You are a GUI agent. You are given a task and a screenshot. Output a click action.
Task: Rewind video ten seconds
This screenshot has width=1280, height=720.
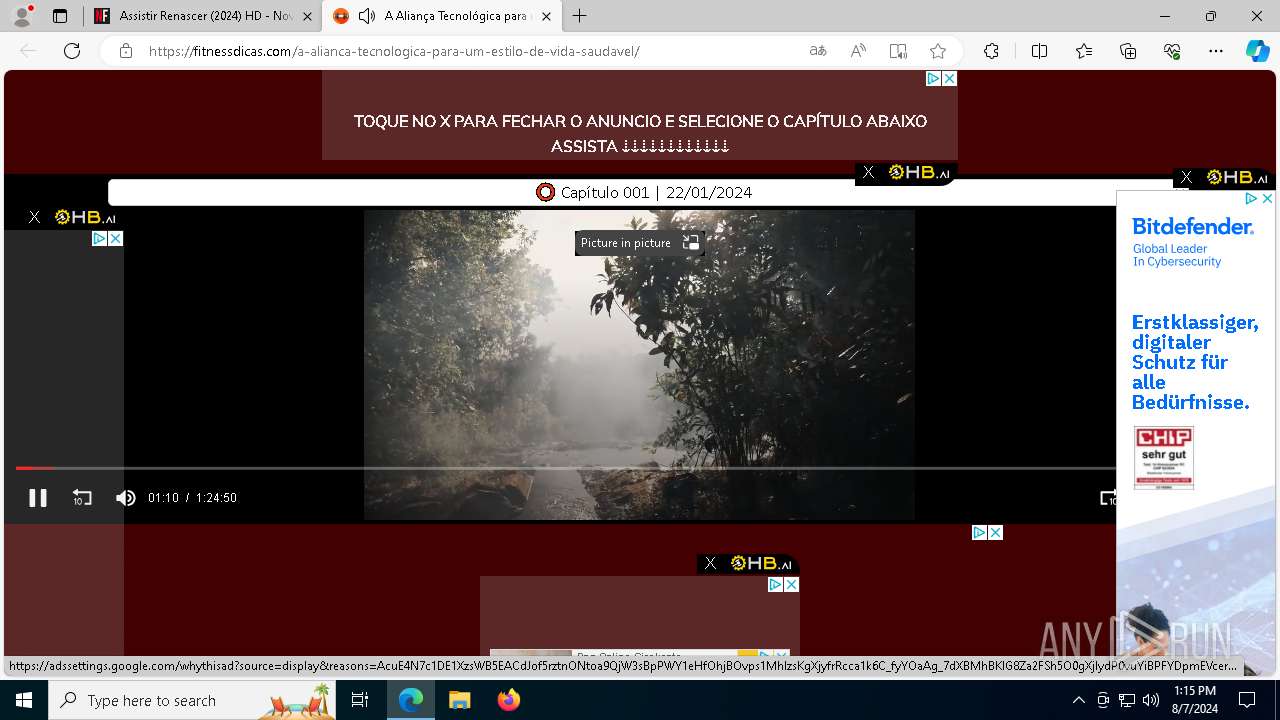tap(82, 498)
